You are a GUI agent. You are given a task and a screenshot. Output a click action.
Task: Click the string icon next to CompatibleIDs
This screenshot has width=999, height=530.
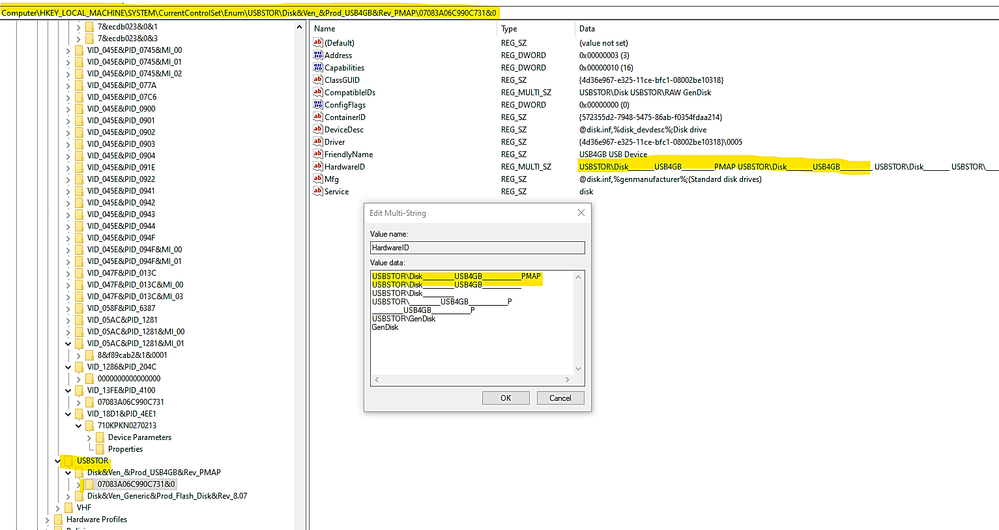(318, 92)
